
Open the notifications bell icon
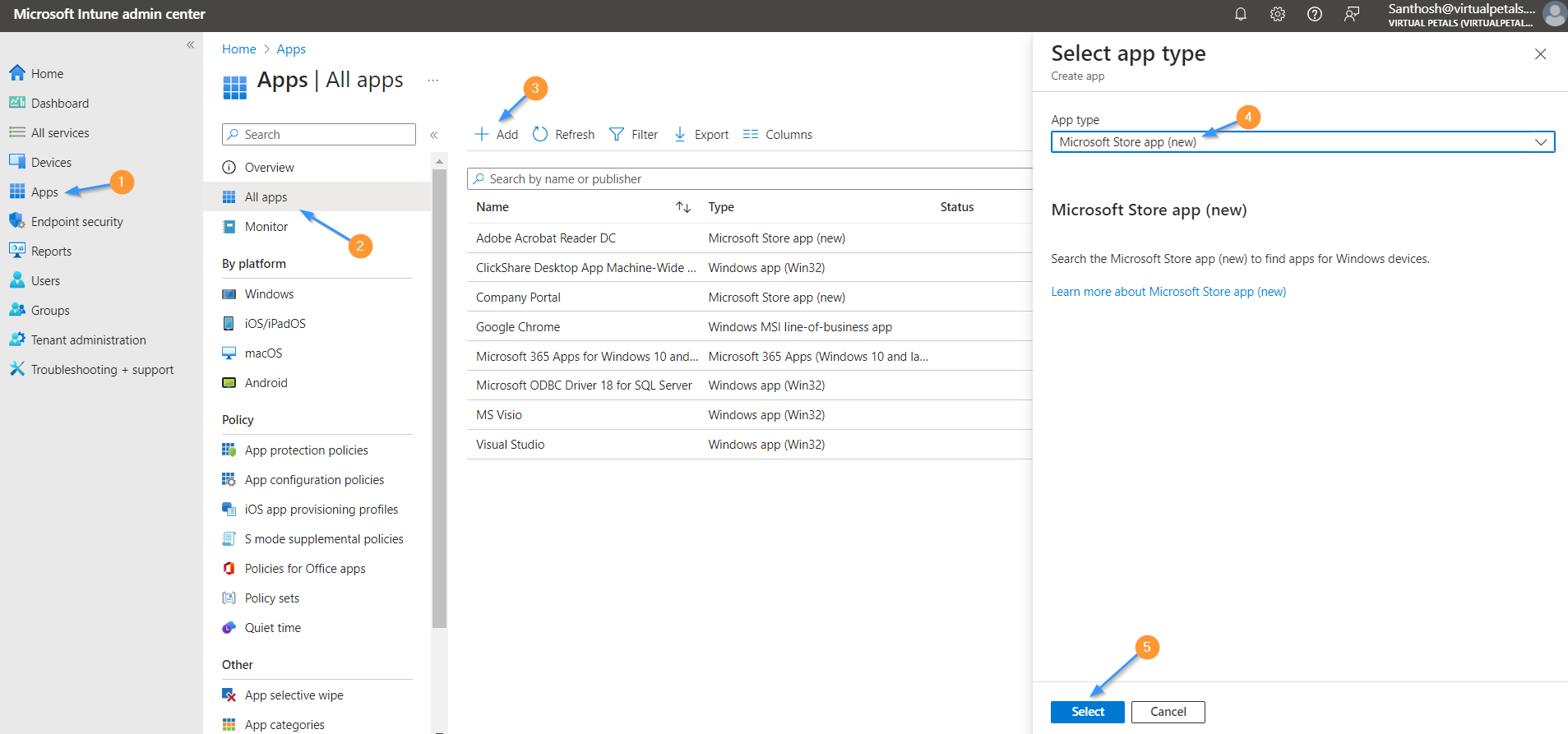click(1241, 14)
